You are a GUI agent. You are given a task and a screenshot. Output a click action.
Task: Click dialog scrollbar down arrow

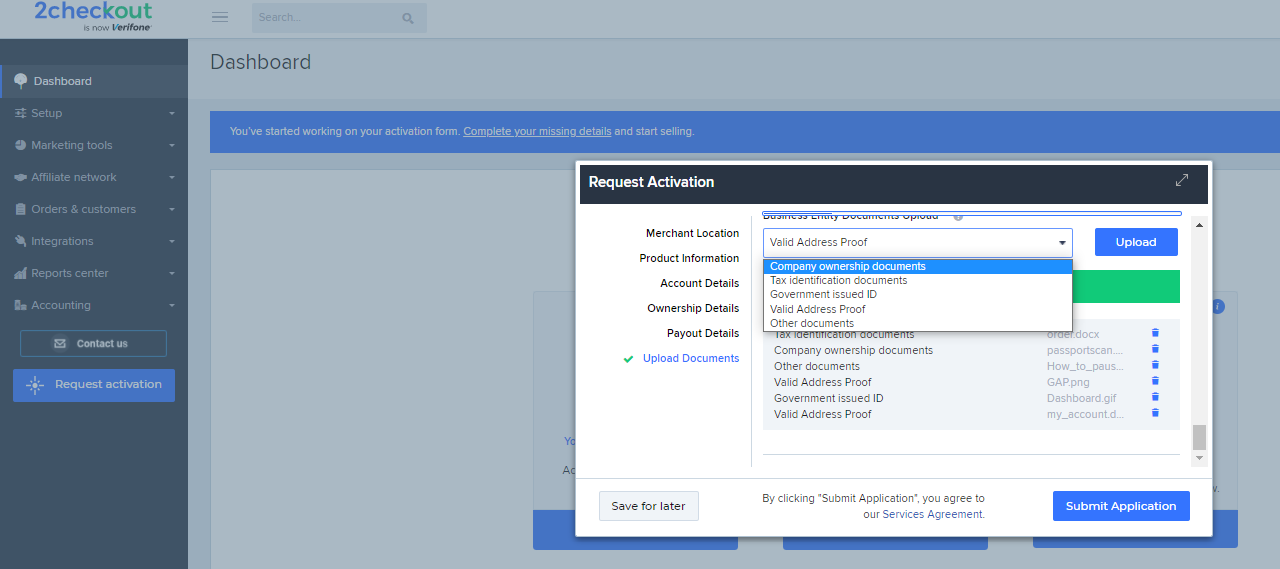[x=1199, y=458]
